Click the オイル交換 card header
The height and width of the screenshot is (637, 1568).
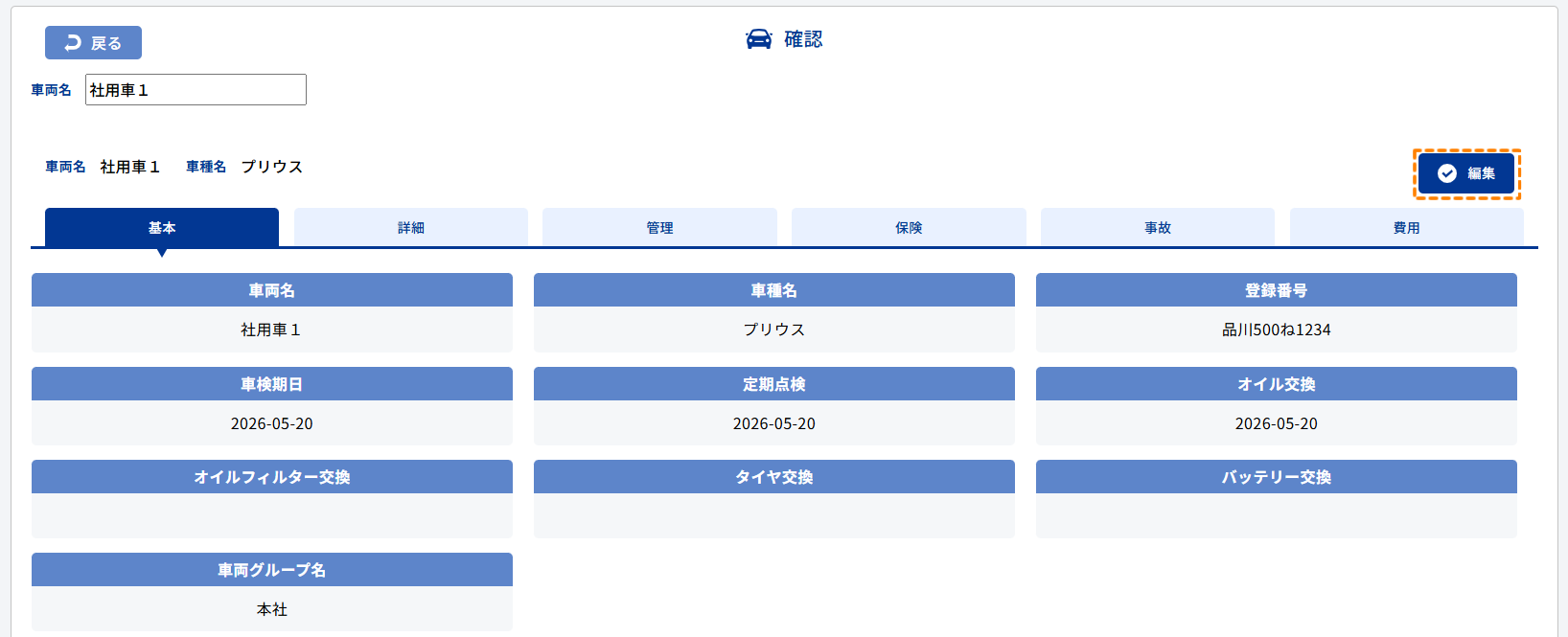1276,384
